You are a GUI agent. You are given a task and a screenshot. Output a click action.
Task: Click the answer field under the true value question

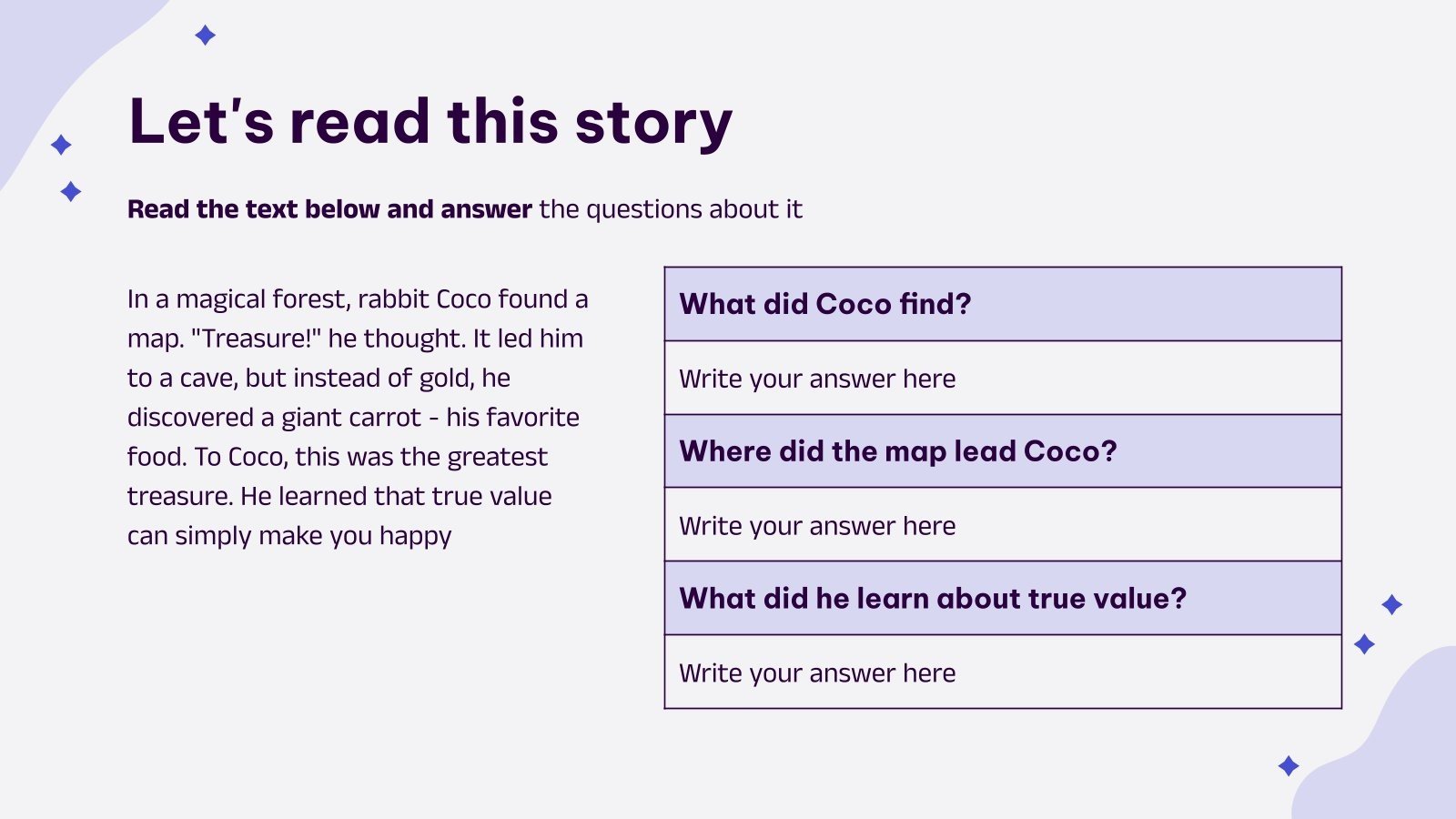click(x=1003, y=673)
